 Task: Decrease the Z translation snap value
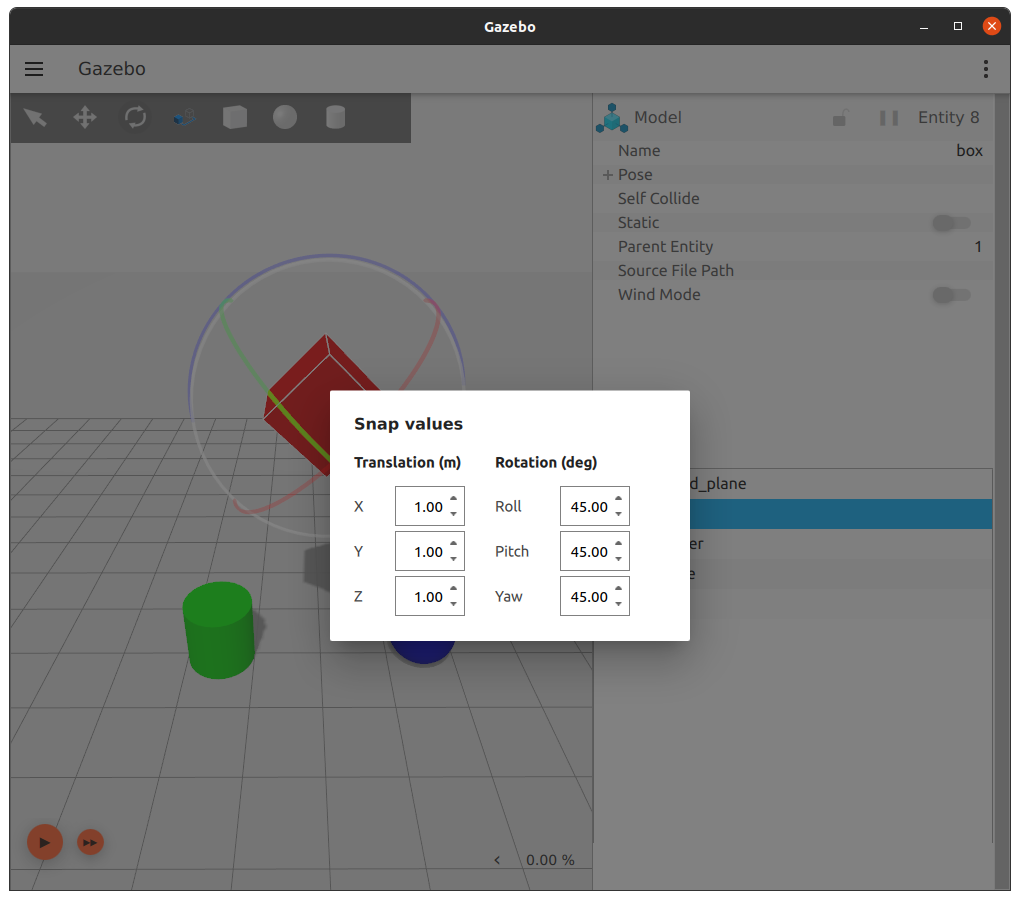pyautogui.click(x=453, y=603)
